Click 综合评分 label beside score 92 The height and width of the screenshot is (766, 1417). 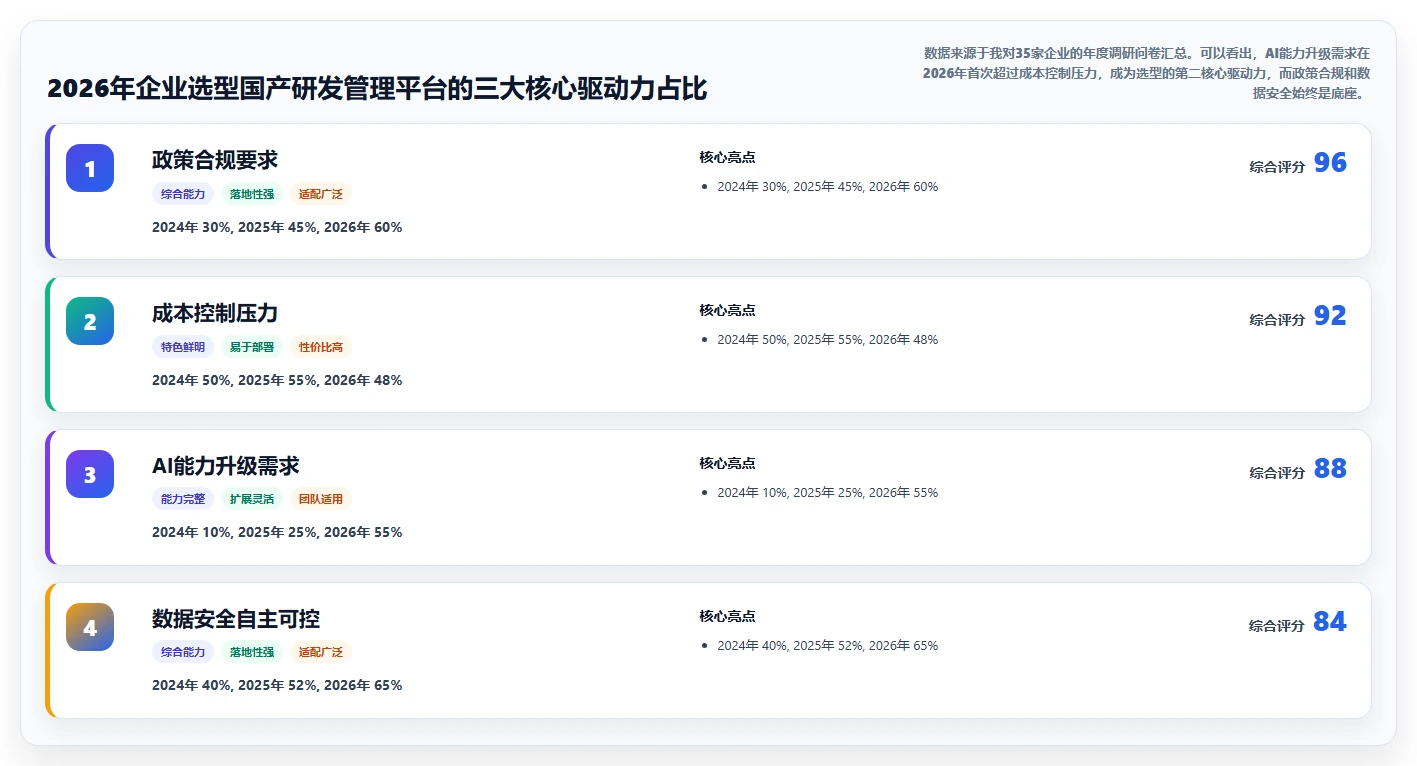tap(1277, 320)
